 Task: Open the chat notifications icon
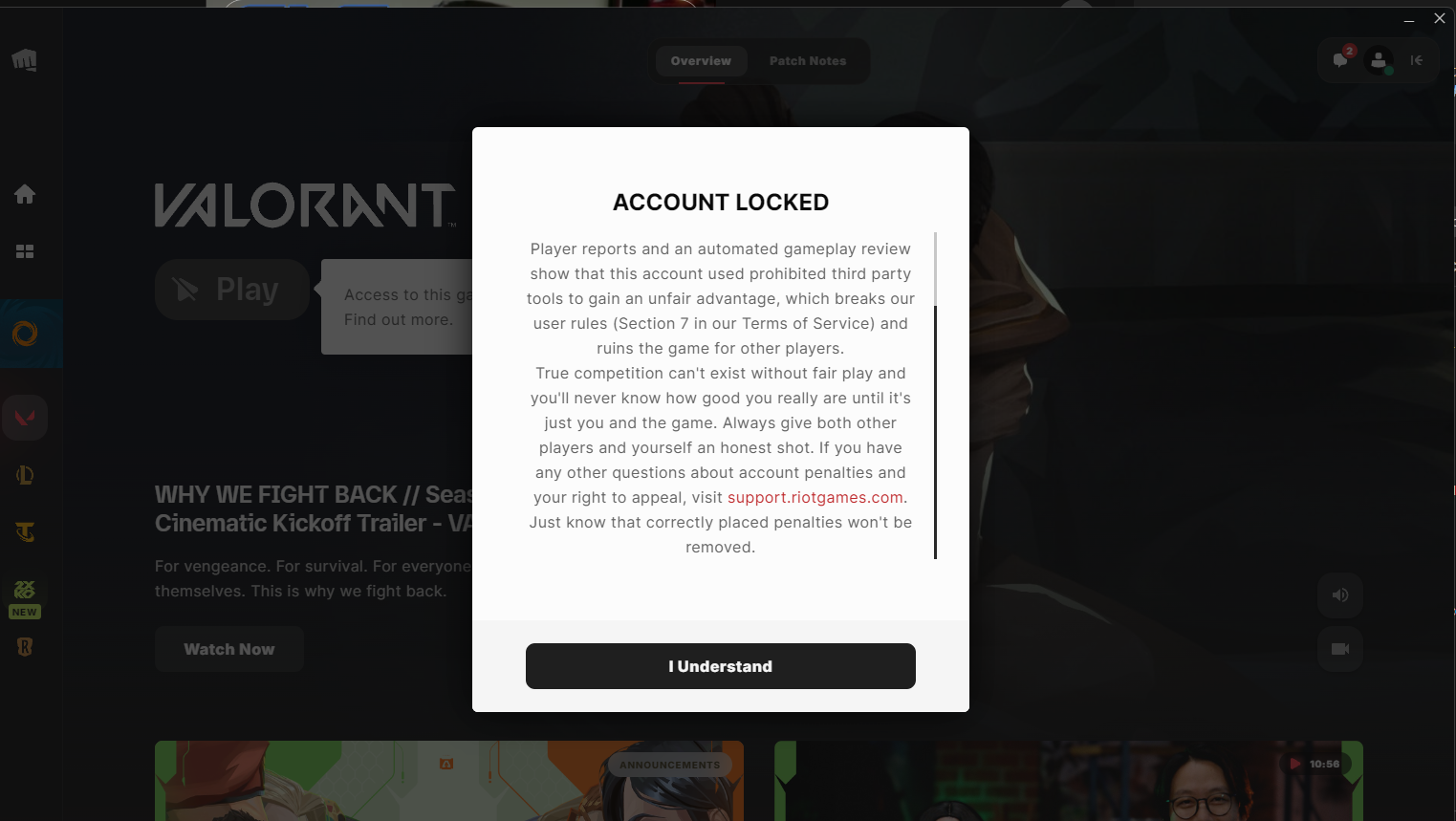[x=1341, y=59]
